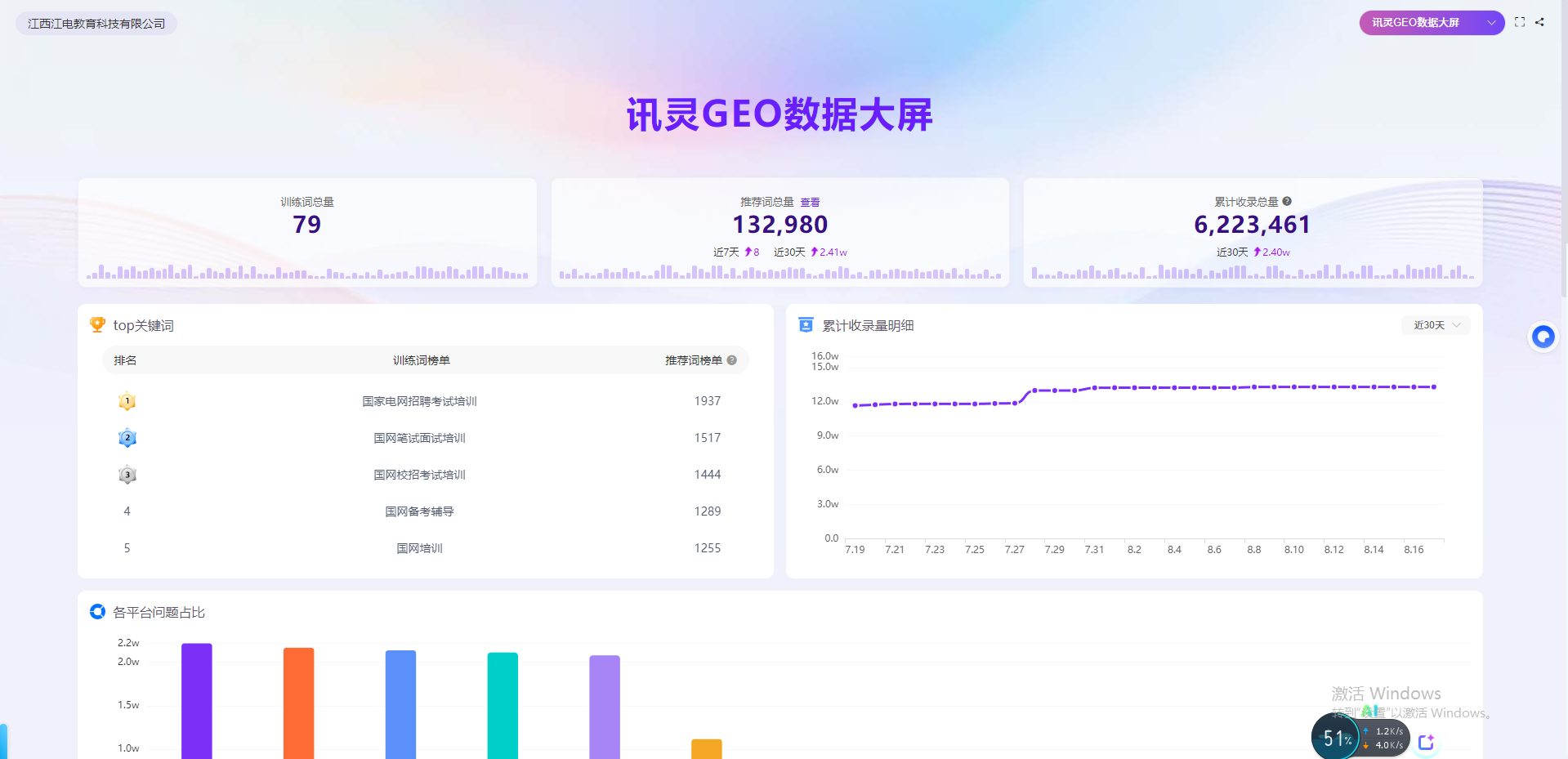Screen dimensions: 1568x759
Task: Open the 51% network speed widget
Action: pyautogui.click(x=1360, y=738)
